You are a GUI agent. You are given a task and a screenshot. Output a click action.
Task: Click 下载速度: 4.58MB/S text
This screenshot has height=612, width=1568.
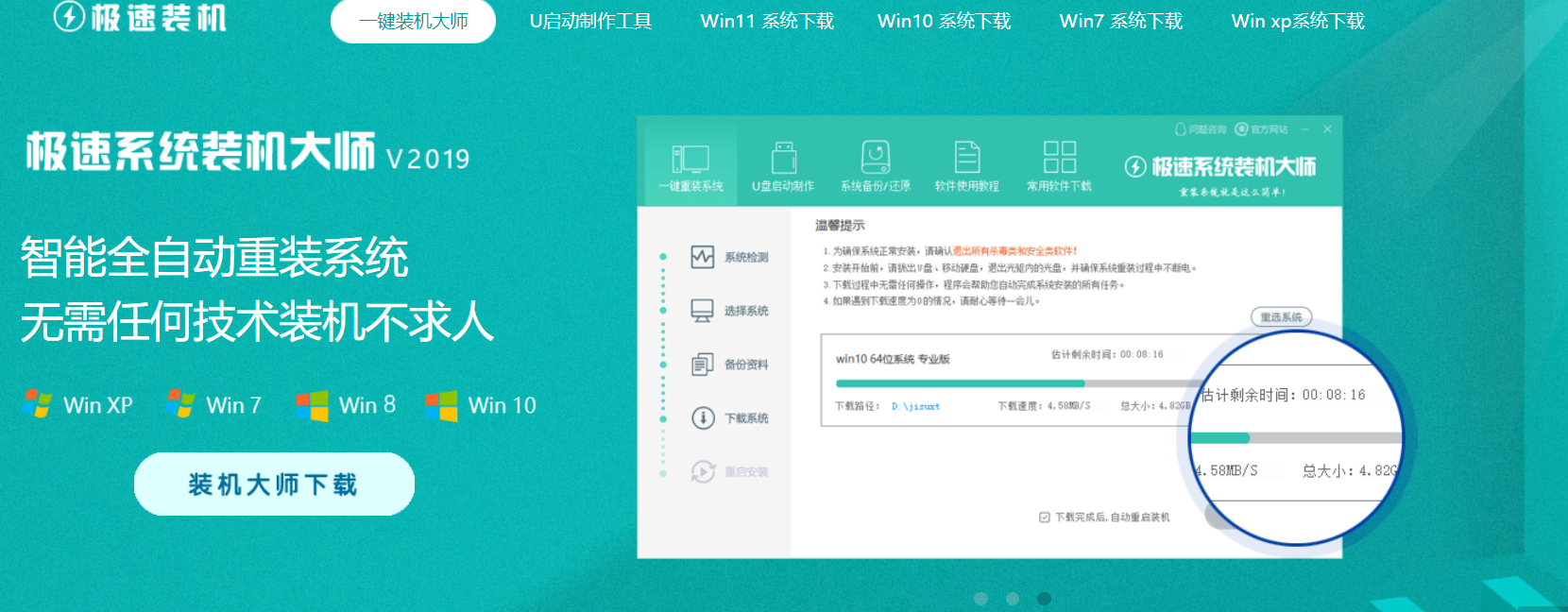[x=1044, y=406]
